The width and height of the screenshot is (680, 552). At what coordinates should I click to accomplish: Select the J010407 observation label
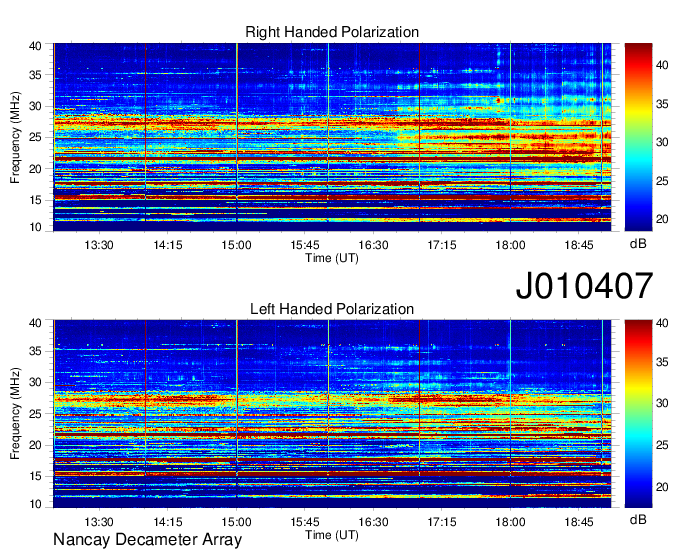point(584,285)
